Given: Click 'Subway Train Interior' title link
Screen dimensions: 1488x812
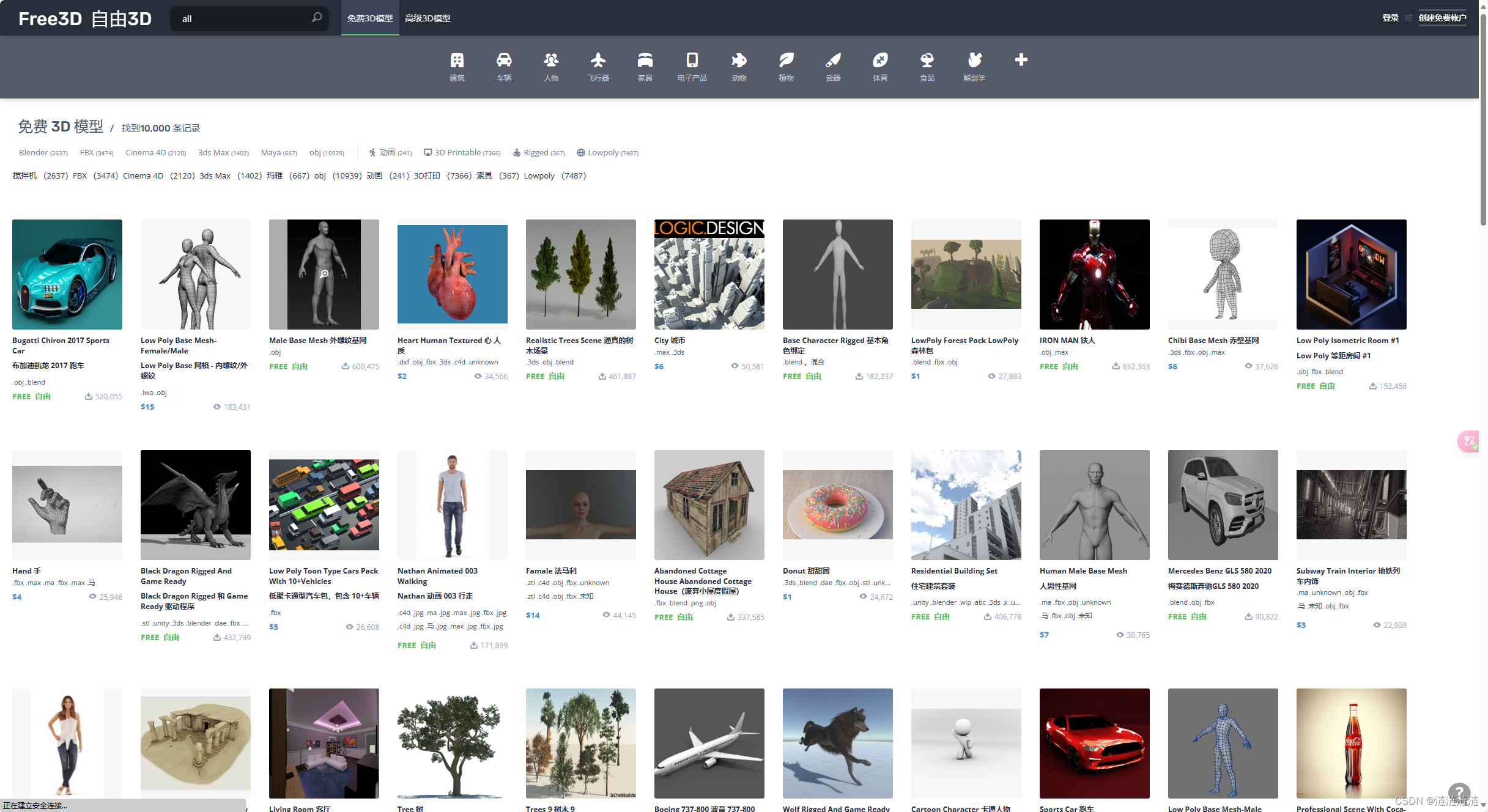Looking at the screenshot, I should tap(1348, 576).
